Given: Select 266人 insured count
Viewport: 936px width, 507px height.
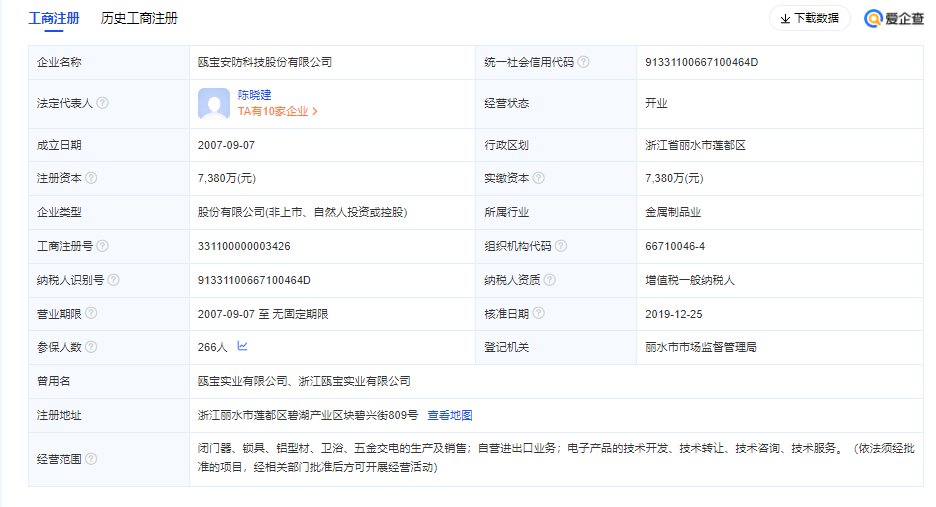Looking at the screenshot, I should click(213, 347).
